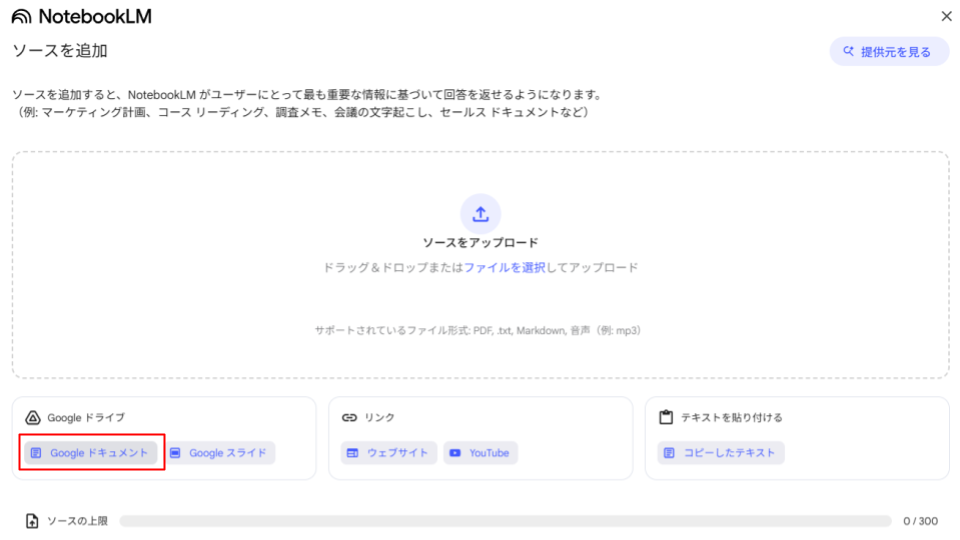Click the リンク section label
This screenshot has height=540, width=960.
tap(380, 418)
